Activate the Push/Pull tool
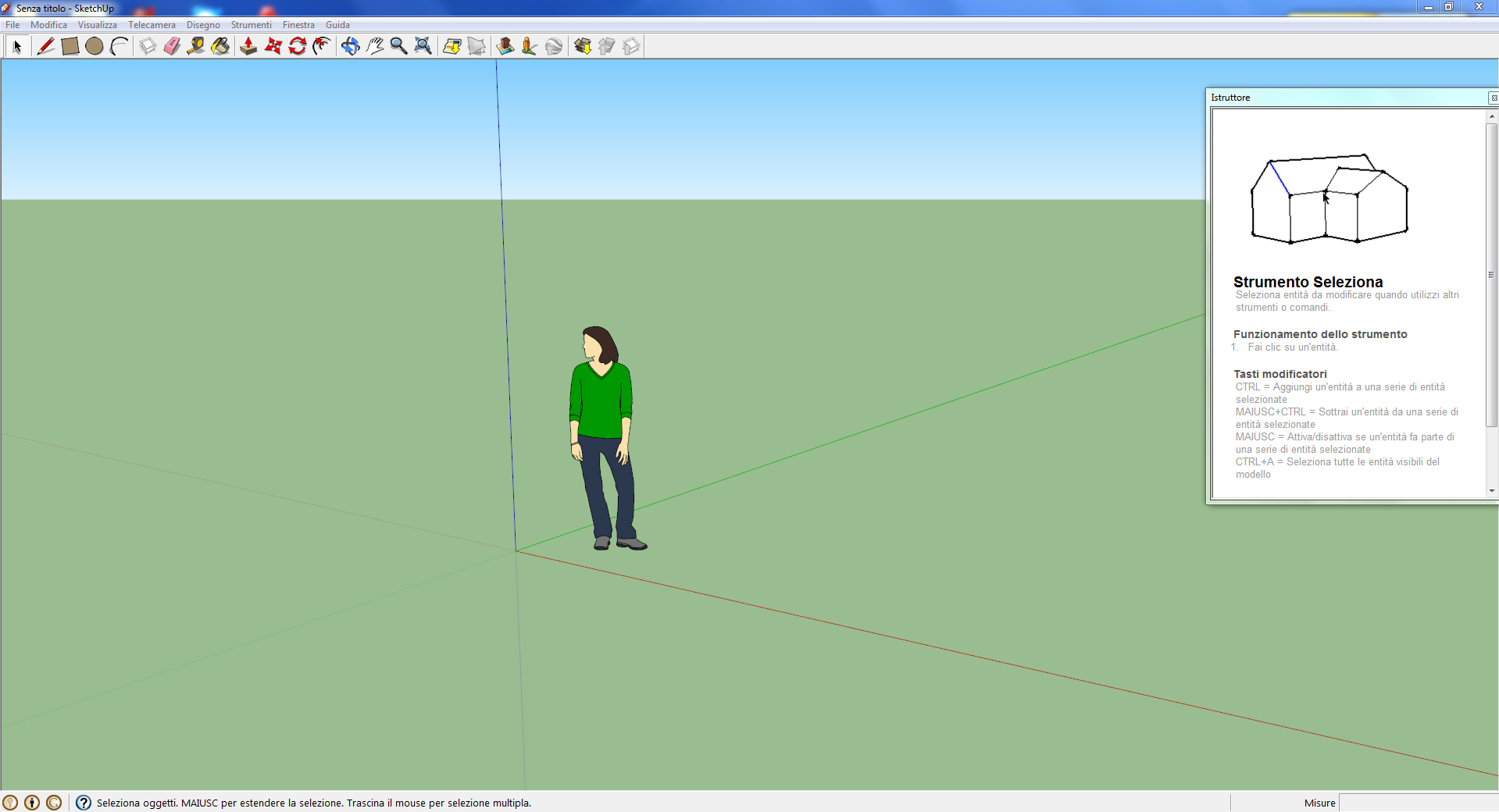 click(x=248, y=46)
